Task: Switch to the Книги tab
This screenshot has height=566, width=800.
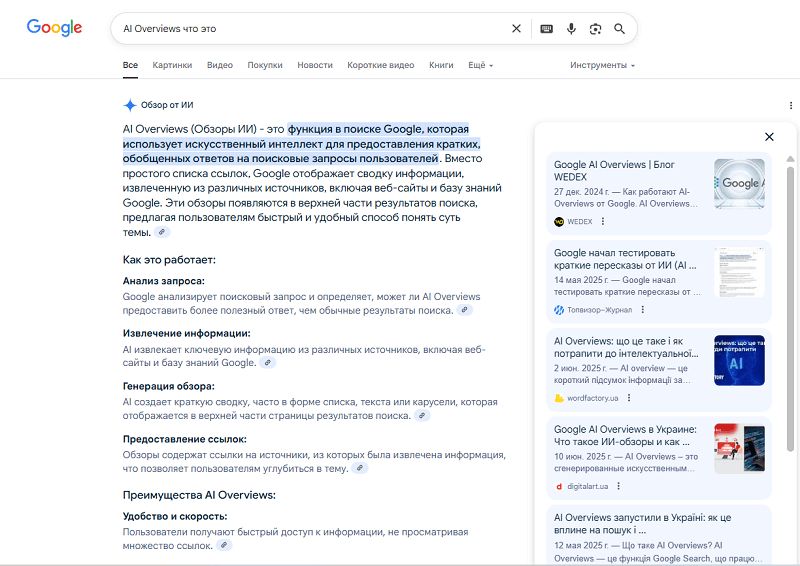Action: [441, 65]
